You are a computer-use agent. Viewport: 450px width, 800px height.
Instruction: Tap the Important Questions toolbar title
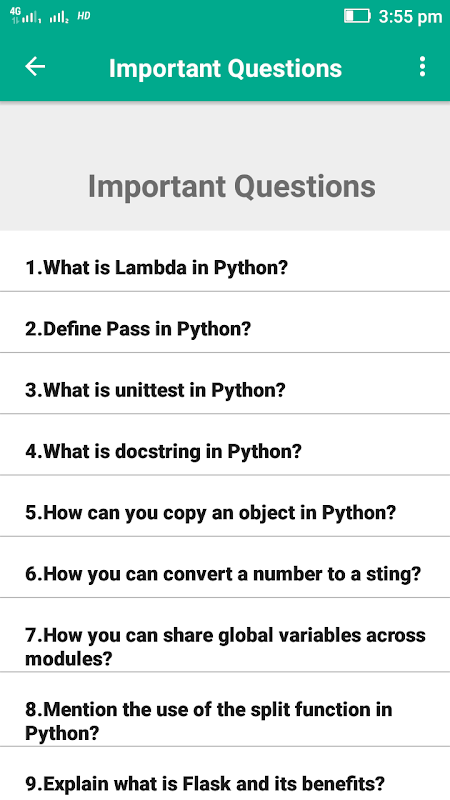[x=225, y=68]
